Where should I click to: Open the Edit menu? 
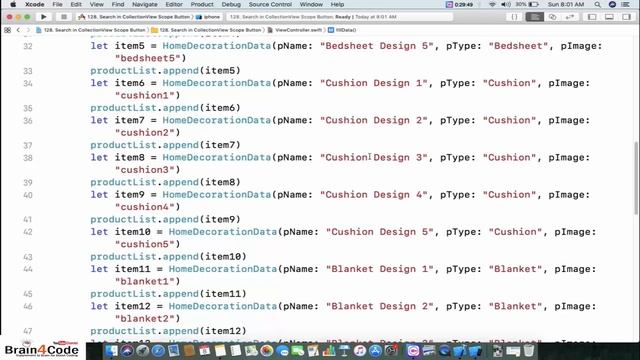pyautogui.click(x=76, y=4)
